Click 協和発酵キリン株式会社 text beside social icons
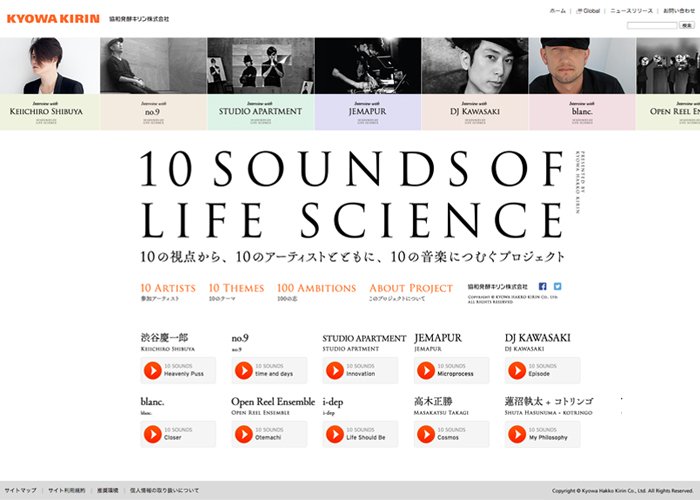 click(497, 287)
